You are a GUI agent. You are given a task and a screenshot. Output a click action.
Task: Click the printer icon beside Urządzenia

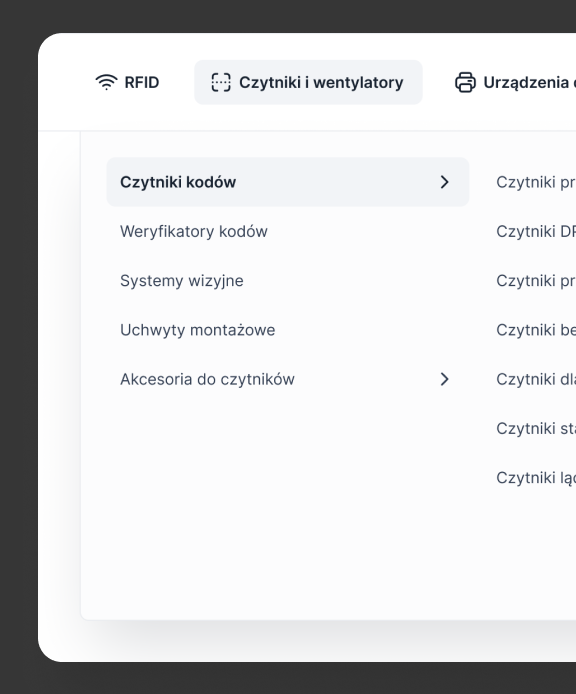pyautogui.click(x=465, y=82)
